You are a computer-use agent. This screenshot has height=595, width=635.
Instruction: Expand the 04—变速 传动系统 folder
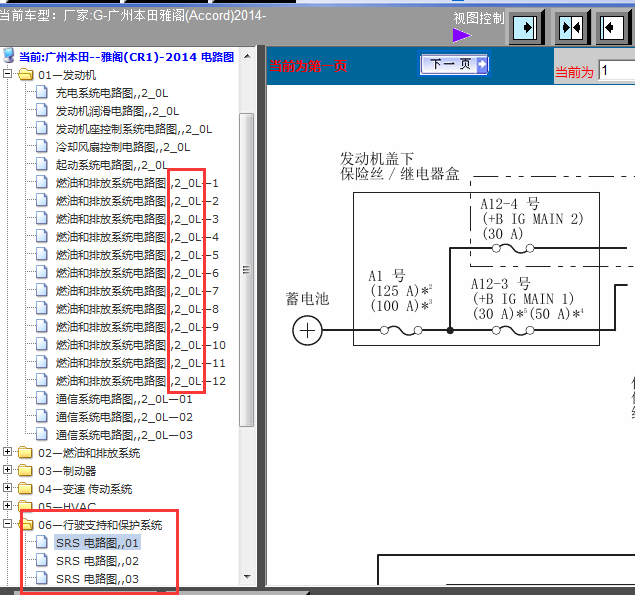7,488
